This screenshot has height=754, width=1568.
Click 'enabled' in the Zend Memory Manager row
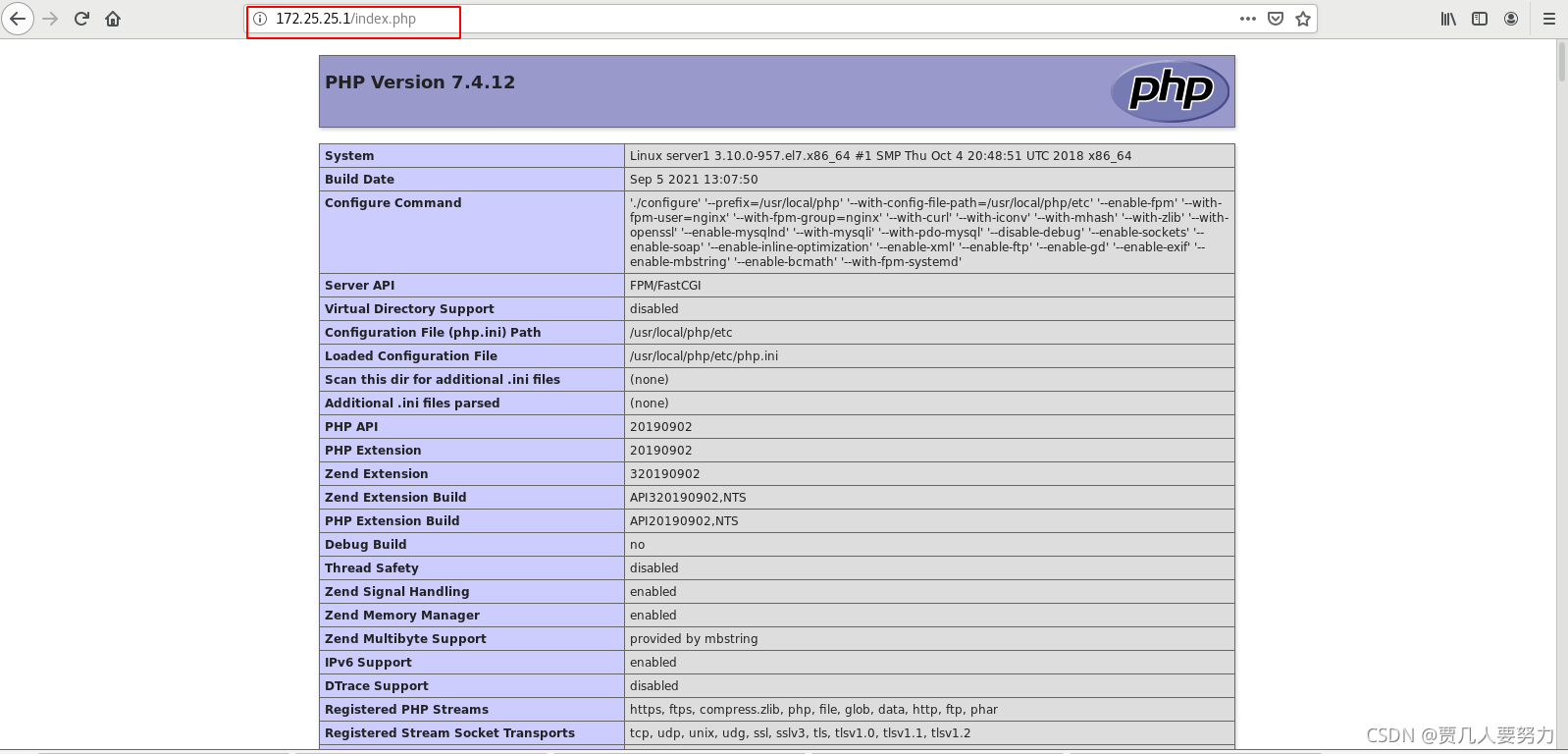(x=653, y=616)
